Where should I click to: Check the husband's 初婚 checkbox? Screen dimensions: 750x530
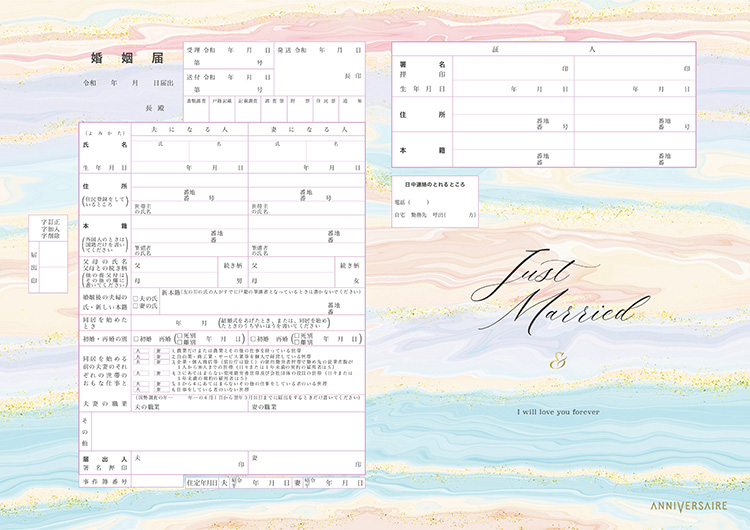[x=136, y=339]
